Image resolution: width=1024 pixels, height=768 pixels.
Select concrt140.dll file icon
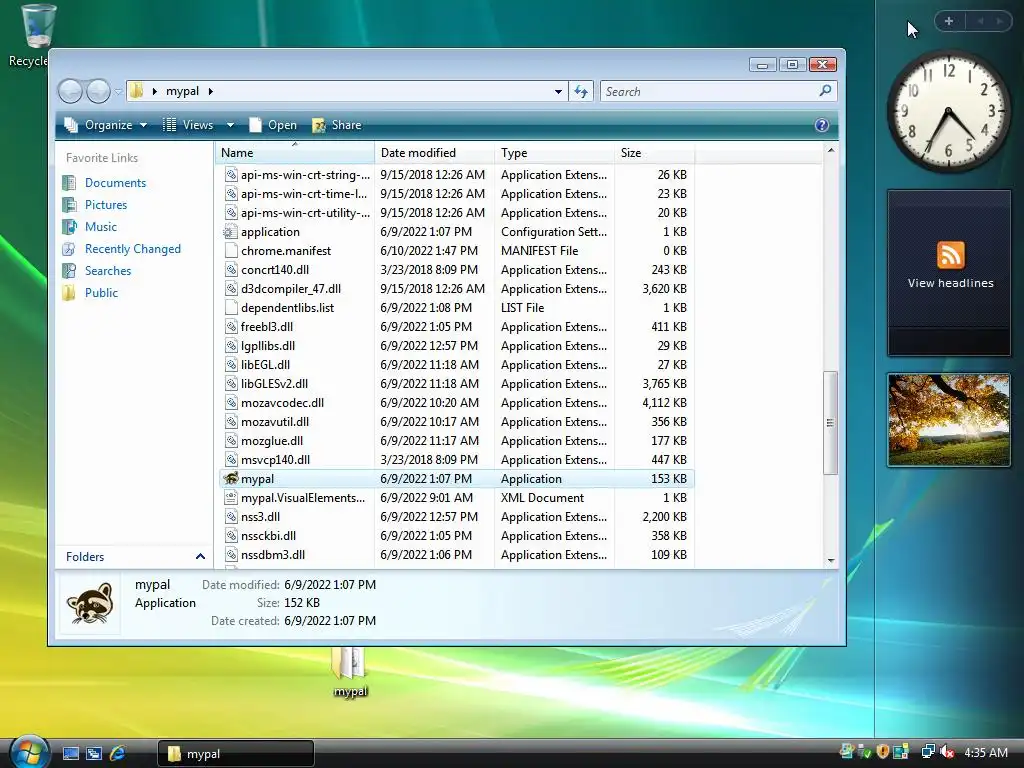coord(230,270)
